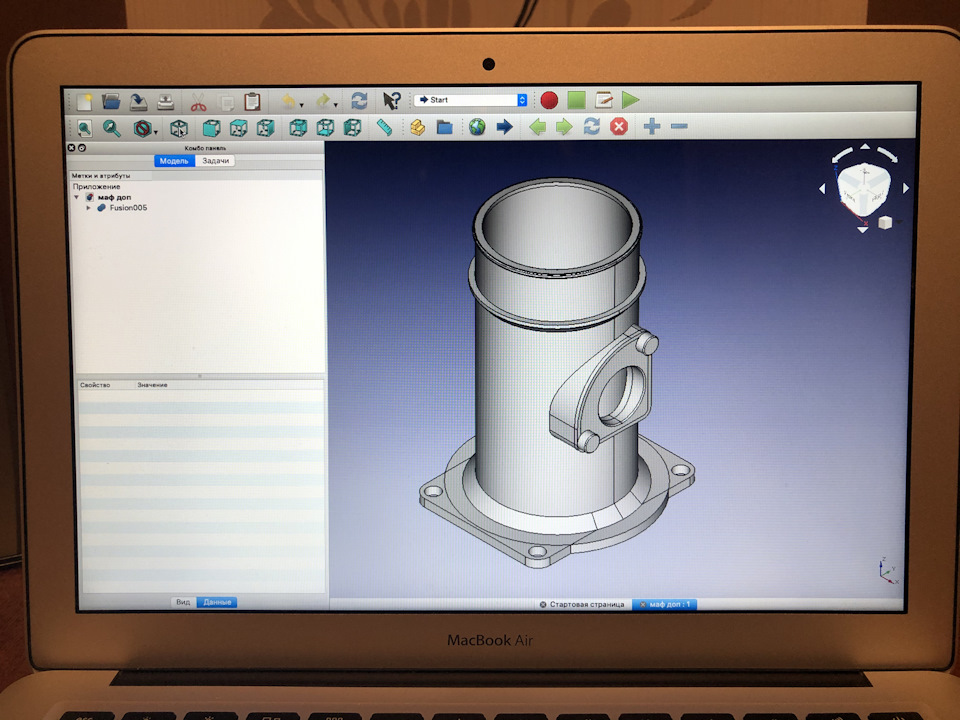Switch to the Вид properties tab

pyautogui.click(x=182, y=602)
